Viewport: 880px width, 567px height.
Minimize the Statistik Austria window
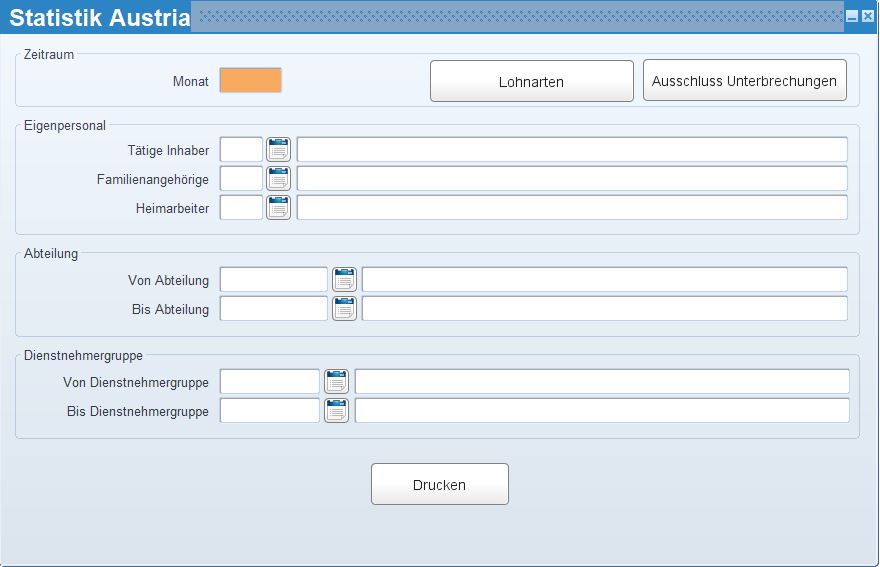click(852, 16)
